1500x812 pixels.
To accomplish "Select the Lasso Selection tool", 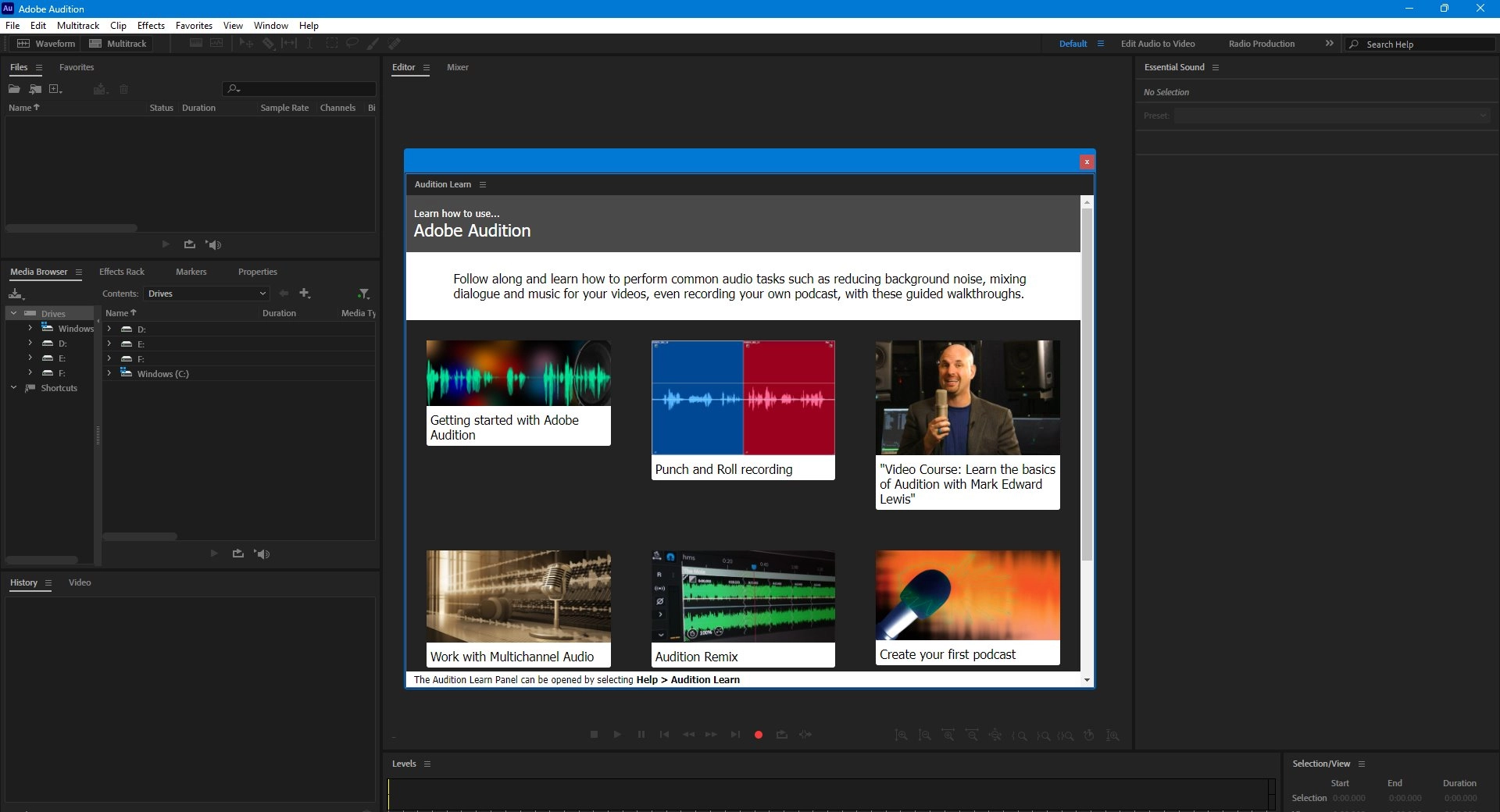I will (x=352, y=44).
